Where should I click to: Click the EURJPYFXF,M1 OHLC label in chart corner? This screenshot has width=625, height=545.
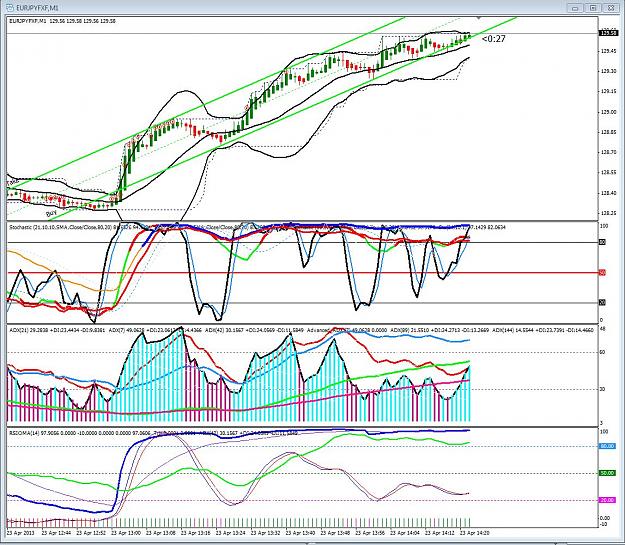pyautogui.click(x=62, y=21)
